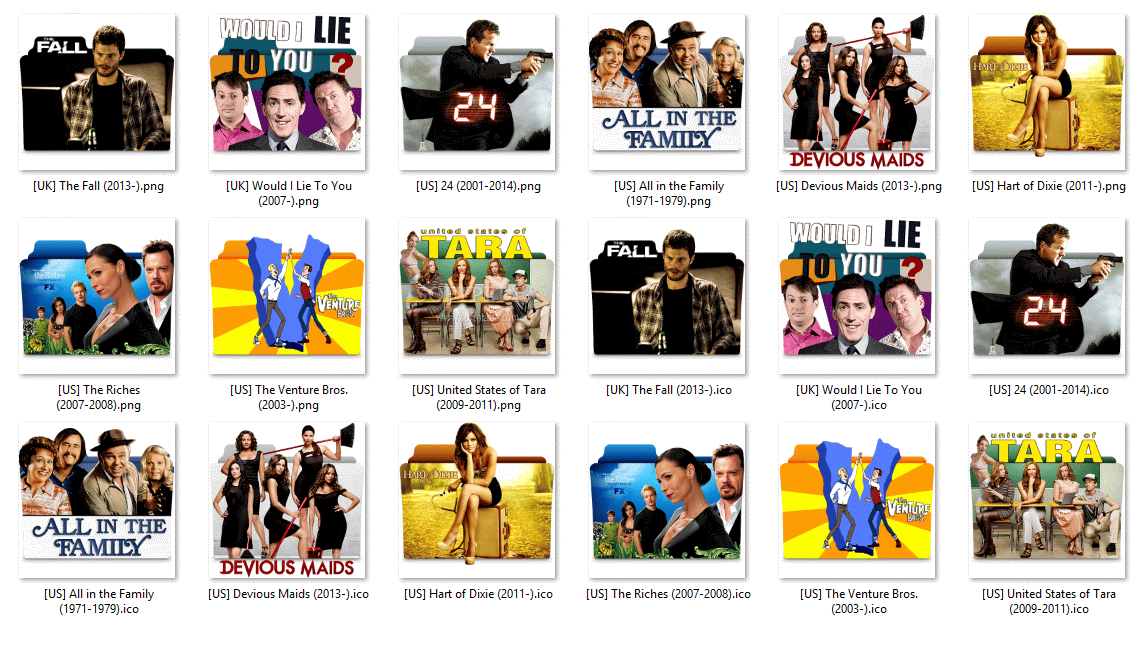The width and height of the screenshot is (1140, 649).
Task: Select the 24 (2001-2014) ICO folder icon
Action: click(x=1048, y=296)
